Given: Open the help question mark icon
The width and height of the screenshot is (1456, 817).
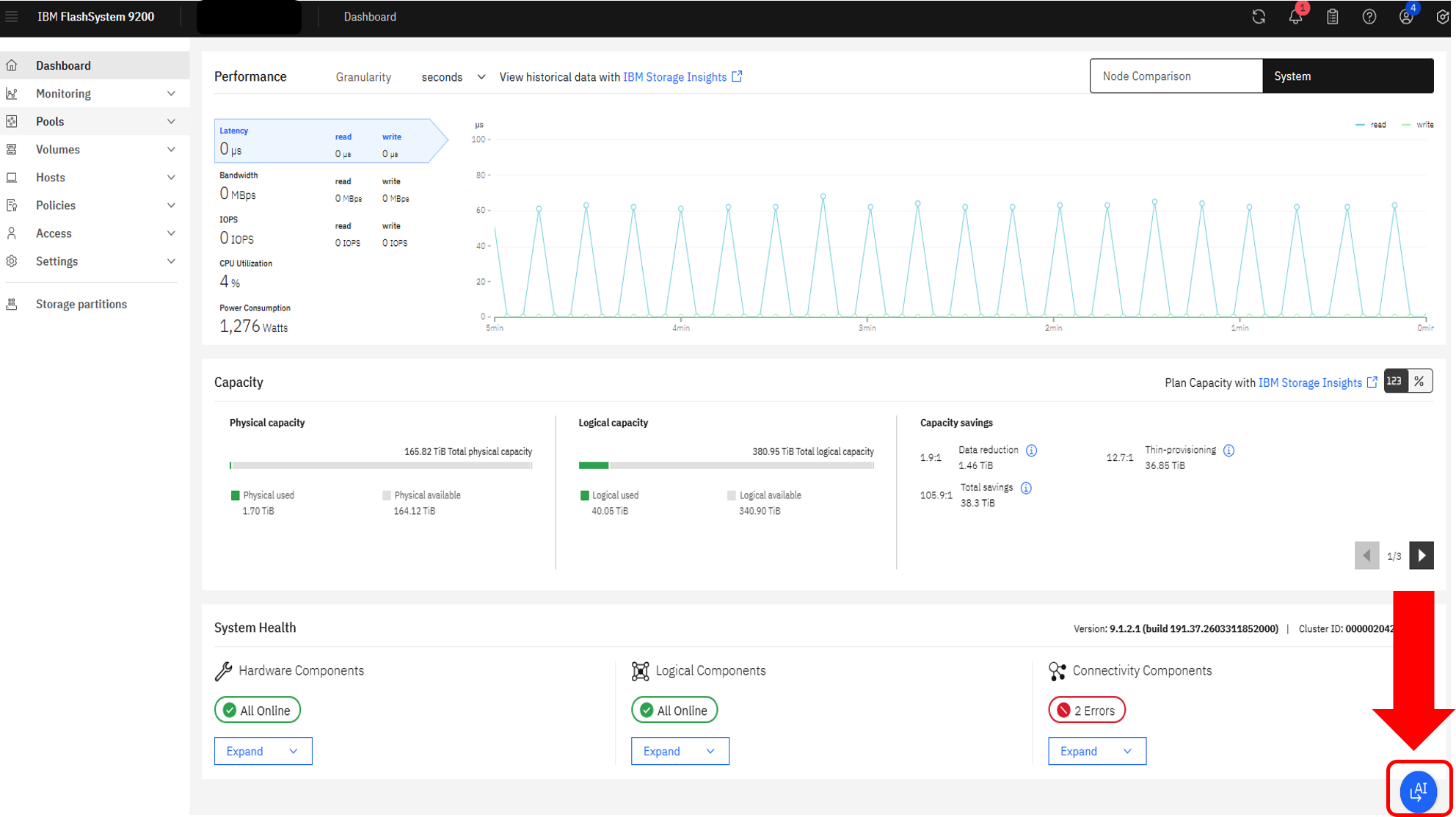Looking at the screenshot, I should coord(1369,17).
